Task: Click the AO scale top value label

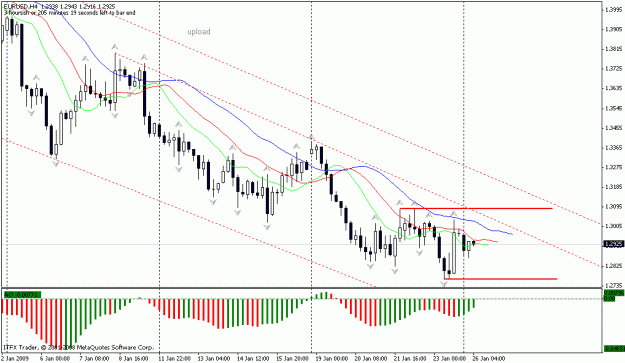Action: (x=614, y=293)
